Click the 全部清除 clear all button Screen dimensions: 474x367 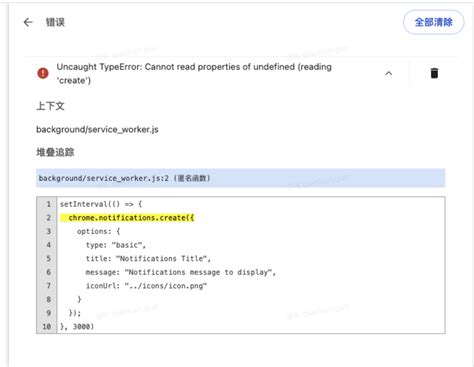pyautogui.click(x=433, y=22)
